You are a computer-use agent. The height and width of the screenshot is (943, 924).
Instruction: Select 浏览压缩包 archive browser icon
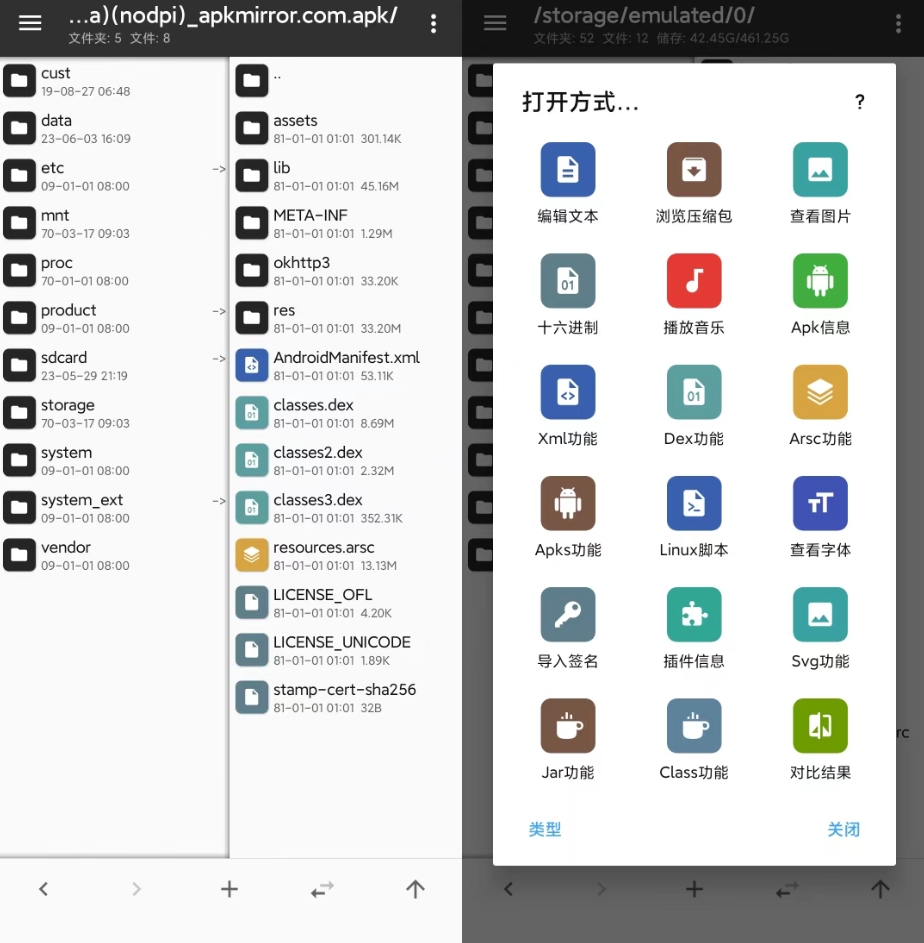(x=693, y=170)
